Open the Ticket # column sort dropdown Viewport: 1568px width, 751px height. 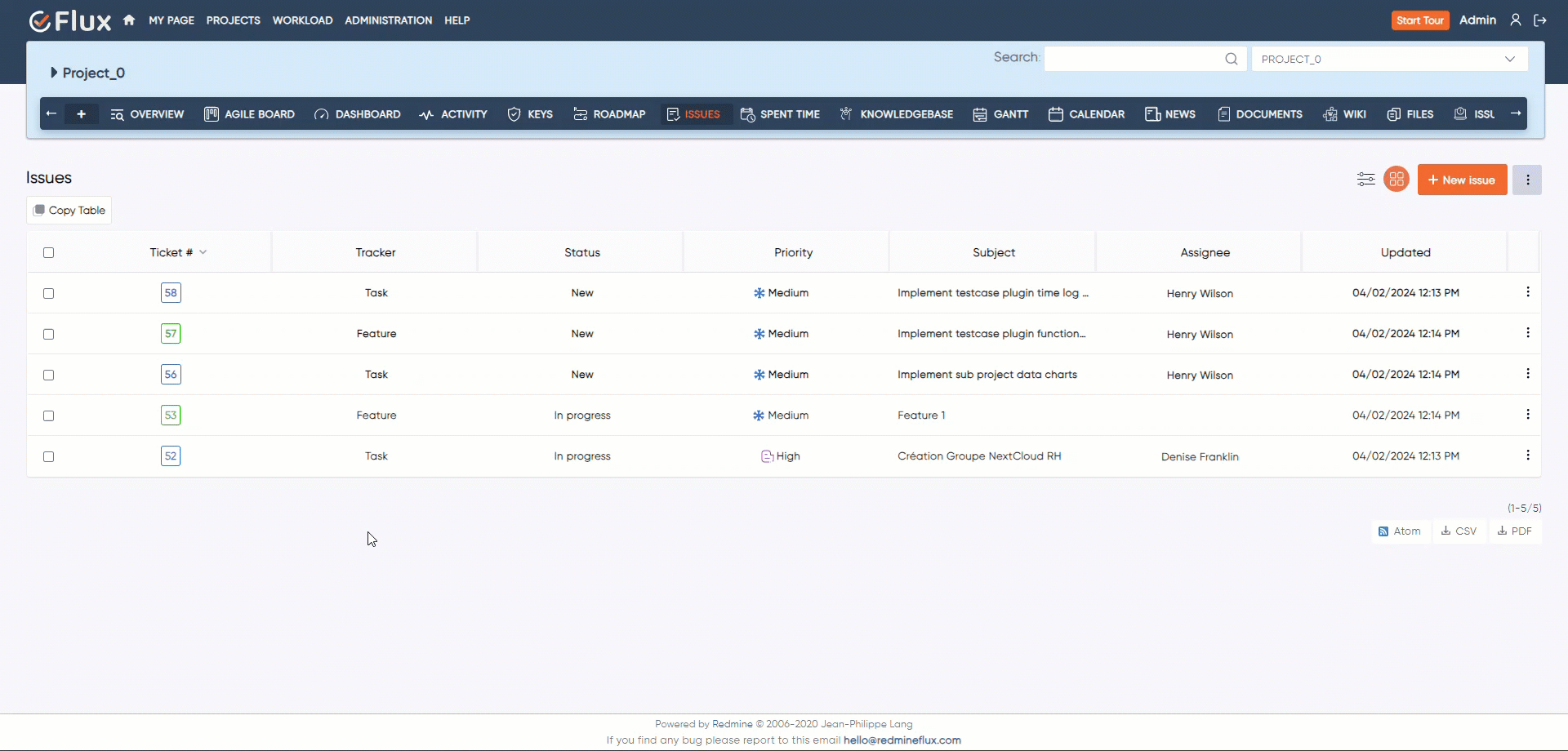tap(203, 252)
